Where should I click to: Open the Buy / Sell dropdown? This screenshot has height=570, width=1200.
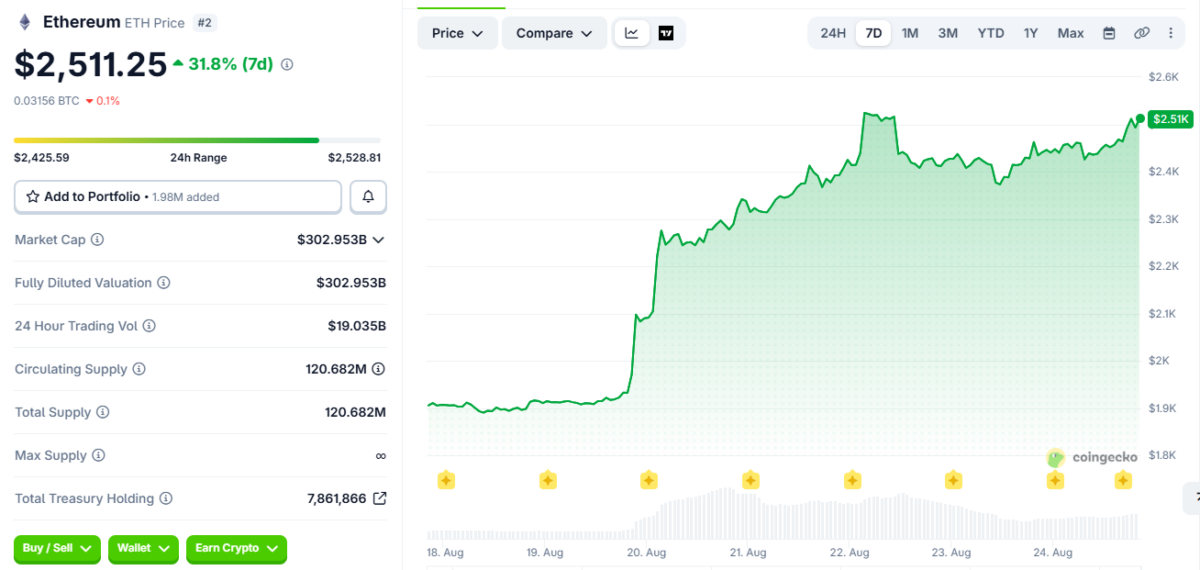(57, 548)
